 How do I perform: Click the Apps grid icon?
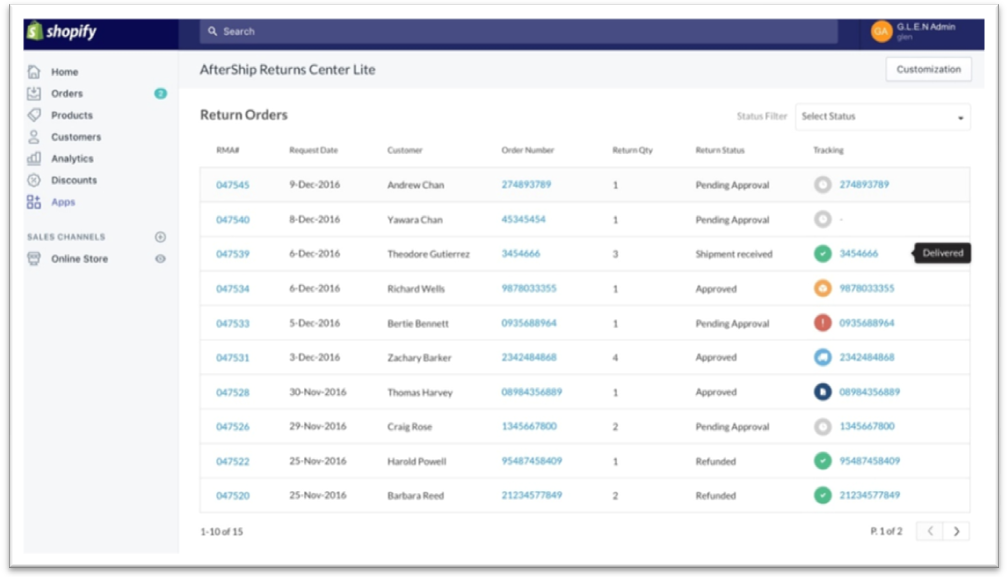click(34, 202)
